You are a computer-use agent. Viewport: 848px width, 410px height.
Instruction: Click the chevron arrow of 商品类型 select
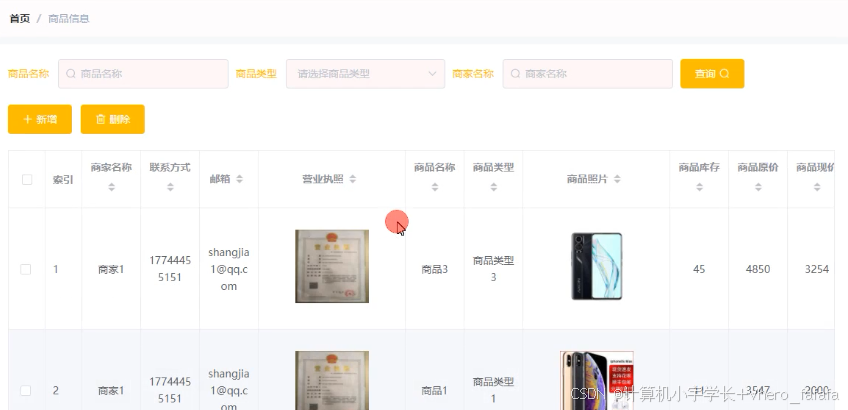[x=432, y=74]
